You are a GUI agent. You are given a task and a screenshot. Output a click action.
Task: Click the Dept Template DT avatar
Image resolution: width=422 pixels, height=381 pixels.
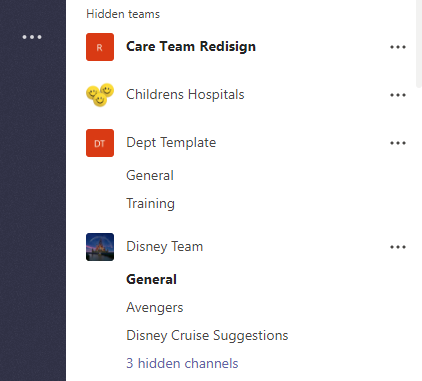click(x=100, y=143)
